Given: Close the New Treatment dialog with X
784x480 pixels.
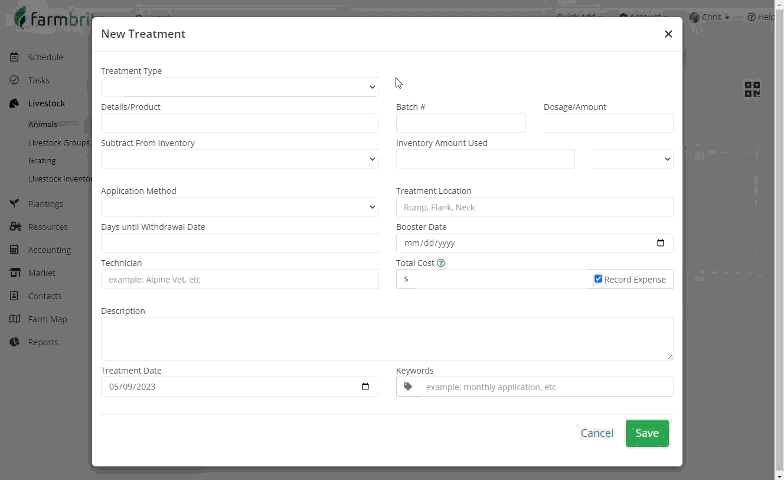Looking at the screenshot, I should point(668,34).
